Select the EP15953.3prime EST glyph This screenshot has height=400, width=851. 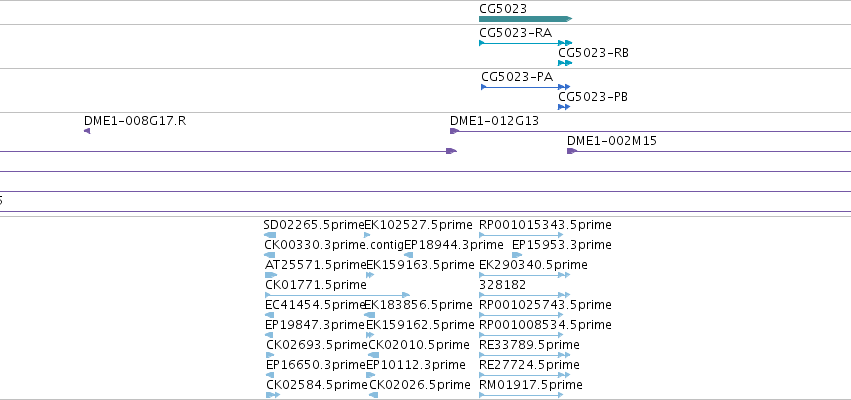coord(517,255)
